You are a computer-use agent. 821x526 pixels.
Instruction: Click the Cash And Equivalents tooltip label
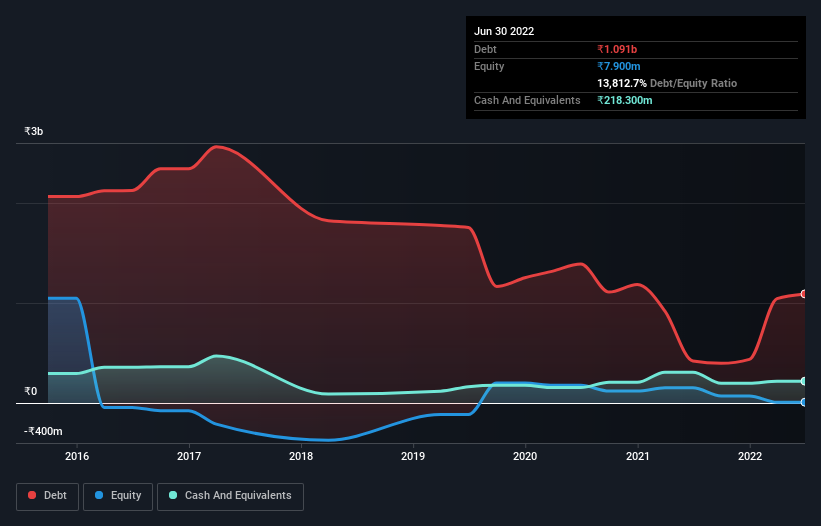point(527,100)
